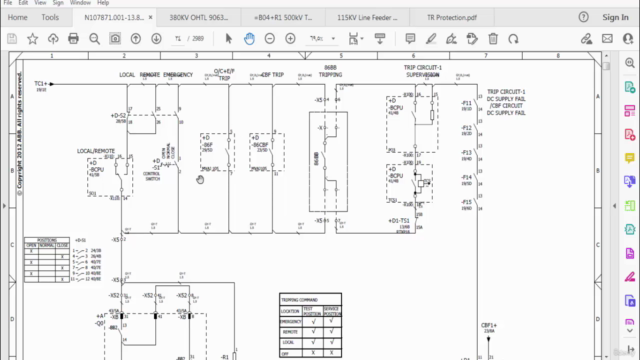Open the Window menu

point(80,2)
